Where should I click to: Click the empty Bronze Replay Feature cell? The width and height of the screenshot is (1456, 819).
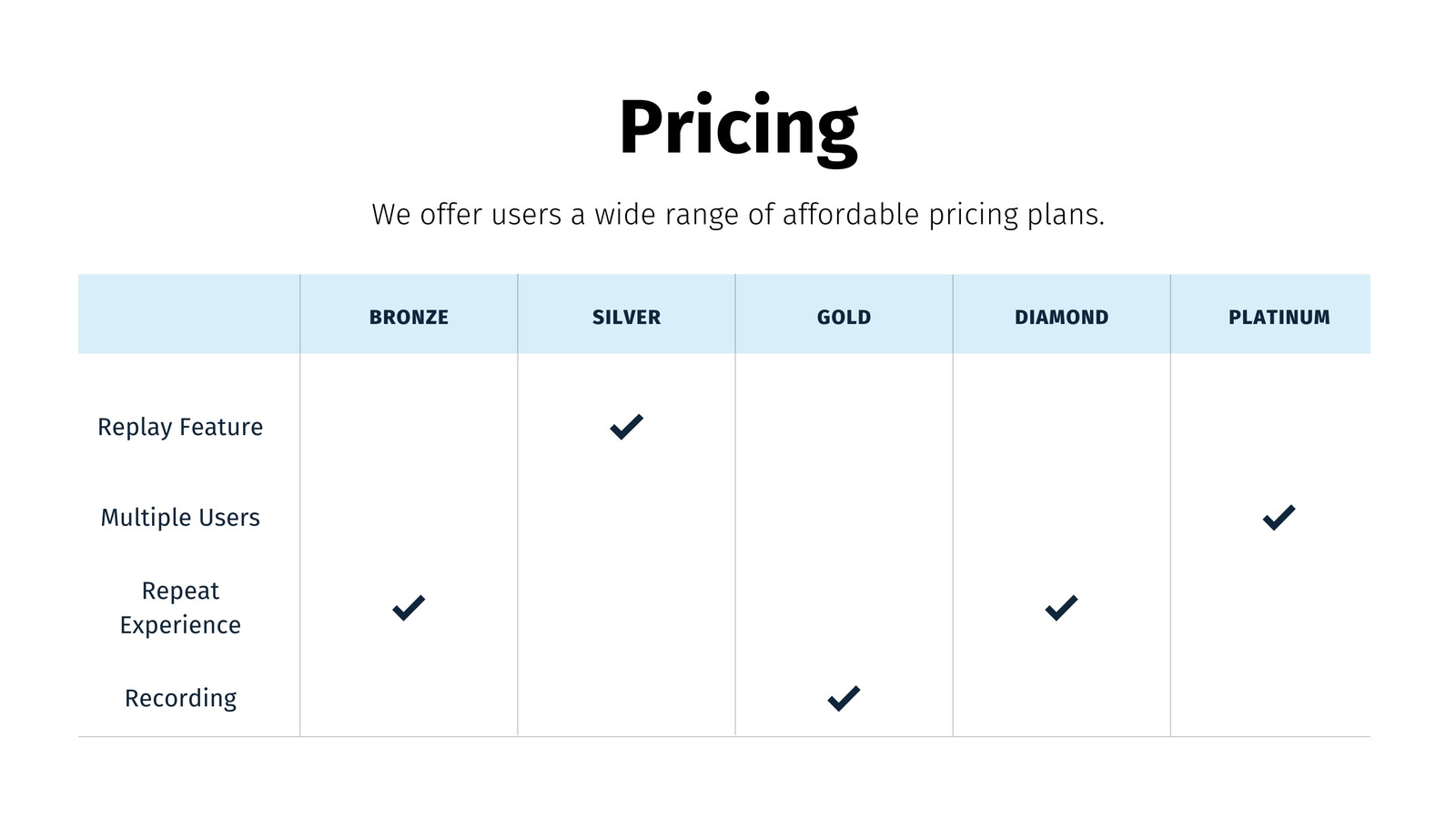point(409,427)
